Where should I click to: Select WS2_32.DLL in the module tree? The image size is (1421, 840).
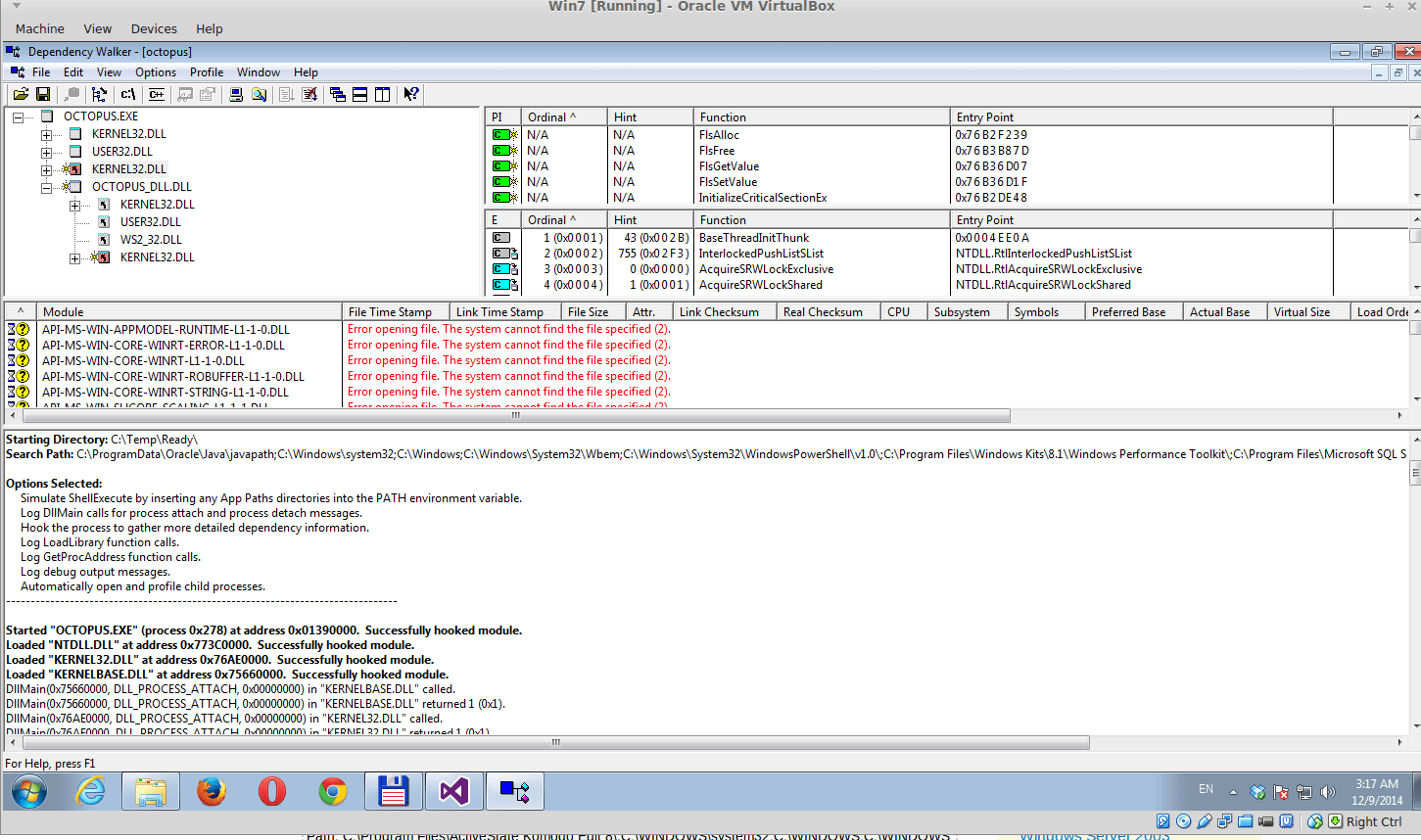pyautogui.click(x=151, y=240)
